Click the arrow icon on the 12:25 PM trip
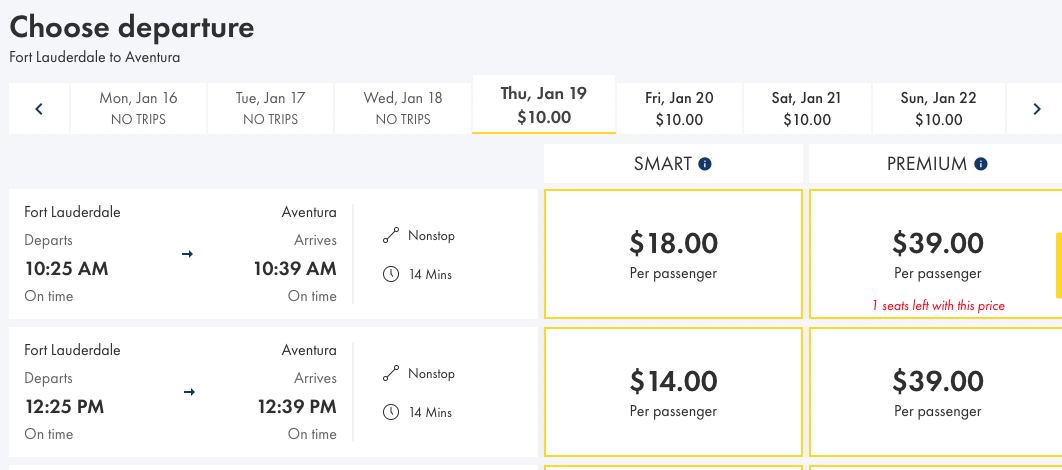 click(x=187, y=392)
